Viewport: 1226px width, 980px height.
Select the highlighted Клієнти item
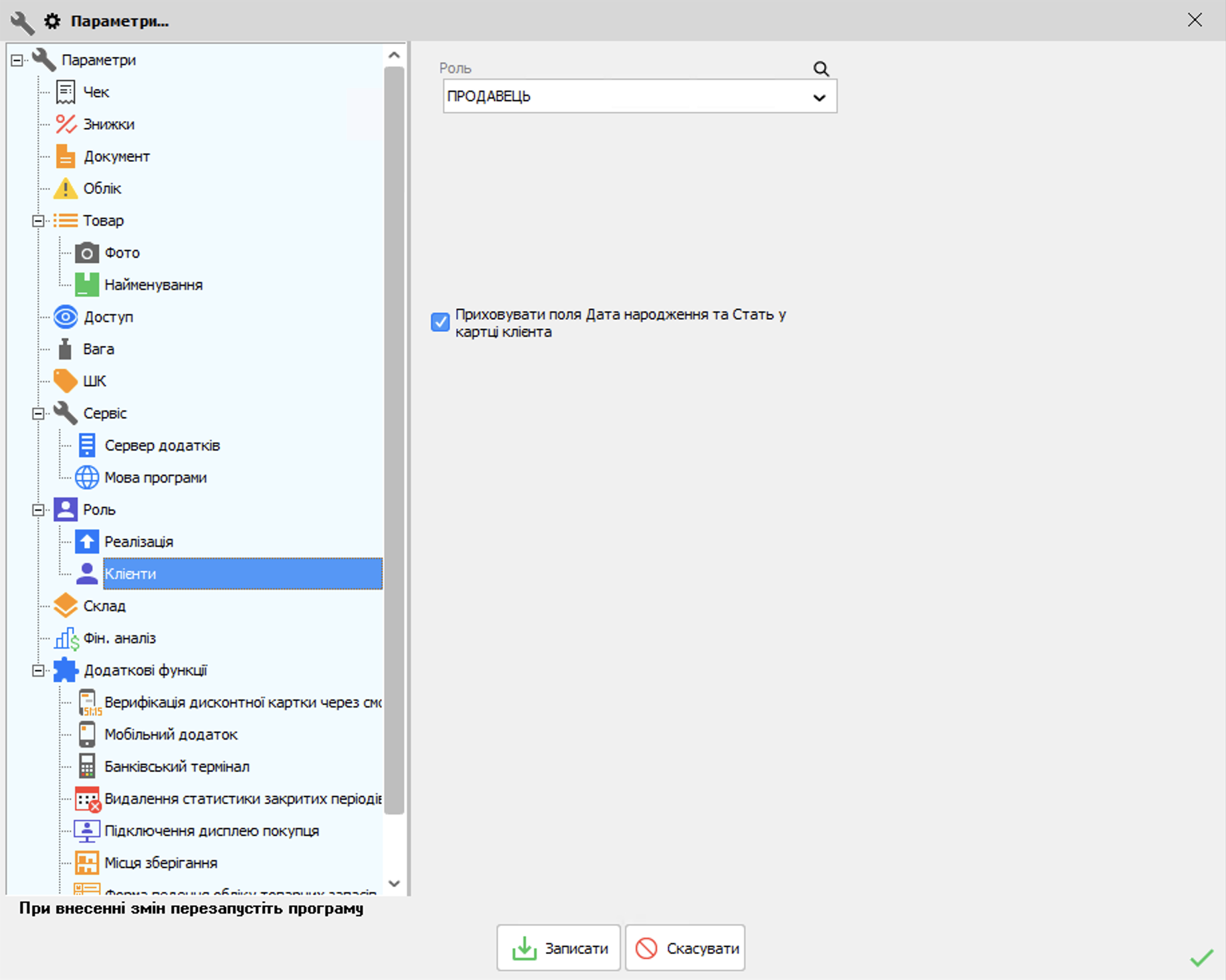click(243, 574)
